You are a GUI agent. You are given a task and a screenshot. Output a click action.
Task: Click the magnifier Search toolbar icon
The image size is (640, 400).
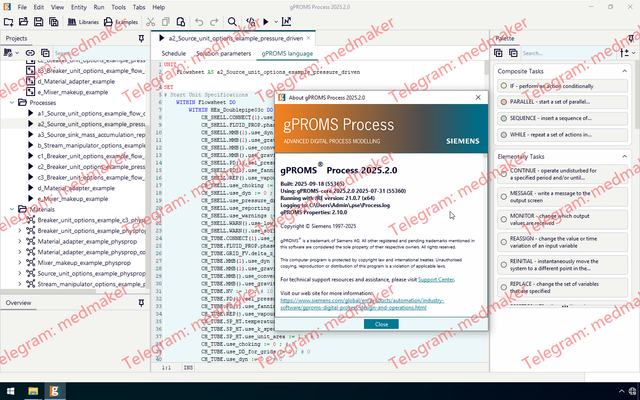tap(232, 22)
